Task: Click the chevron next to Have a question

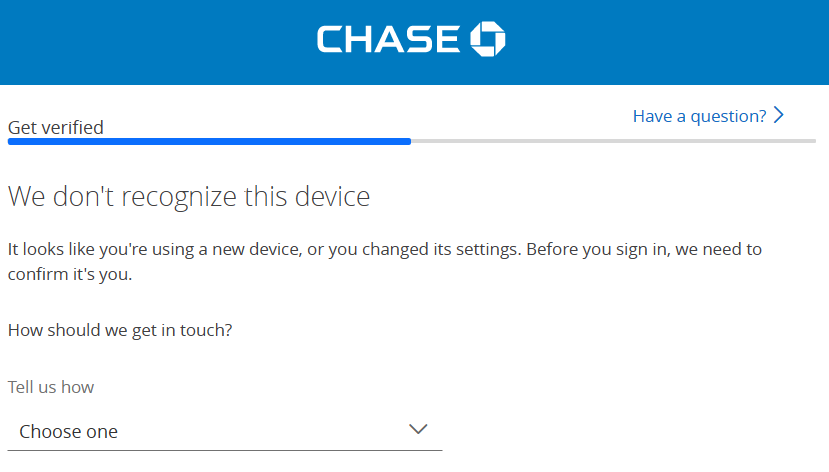Action: coord(778,115)
